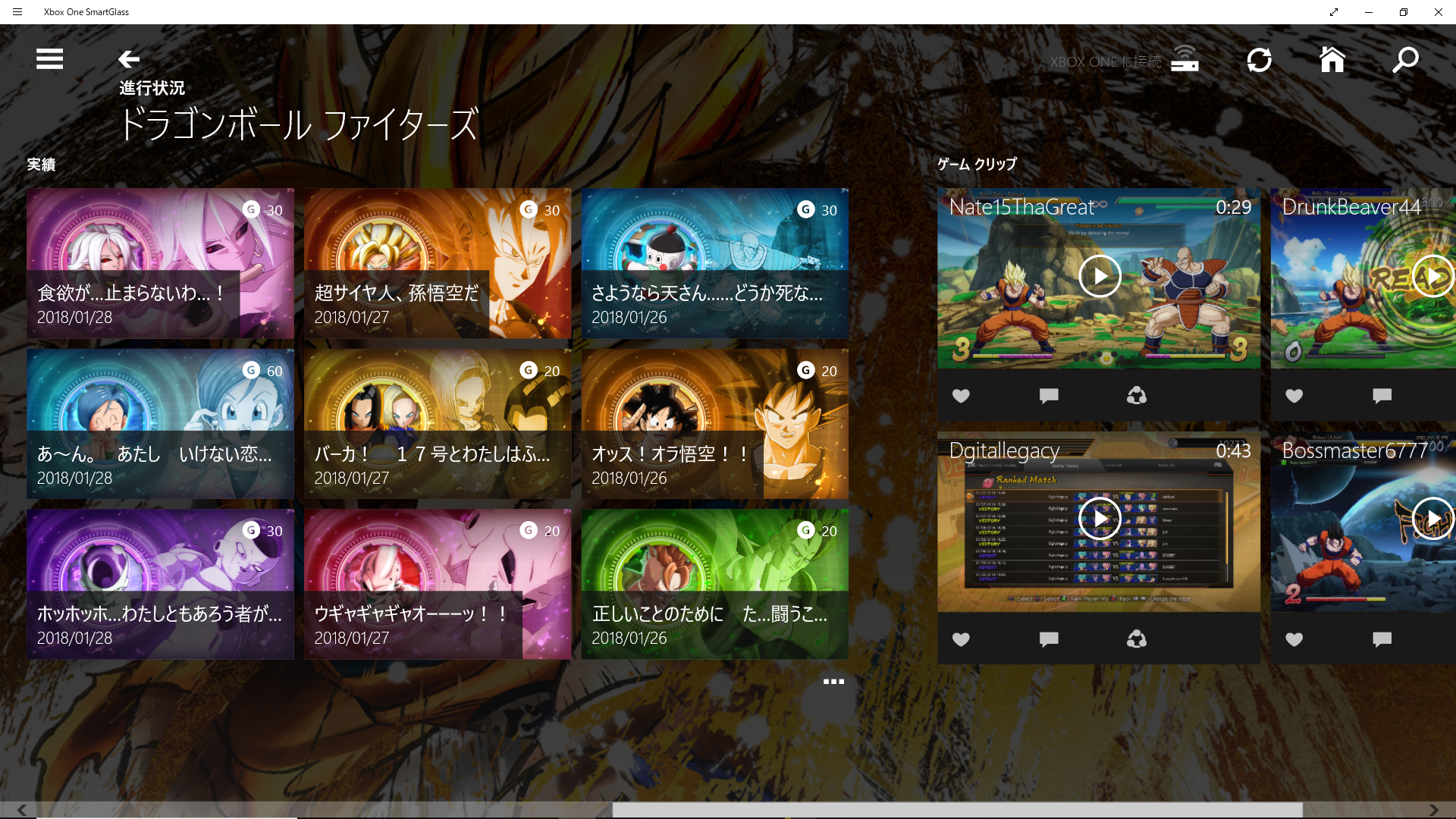Image resolution: width=1456 pixels, height=819 pixels.
Task: Click the Bossmaster6777 gamertag
Action: pyautogui.click(x=1354, y=450)
